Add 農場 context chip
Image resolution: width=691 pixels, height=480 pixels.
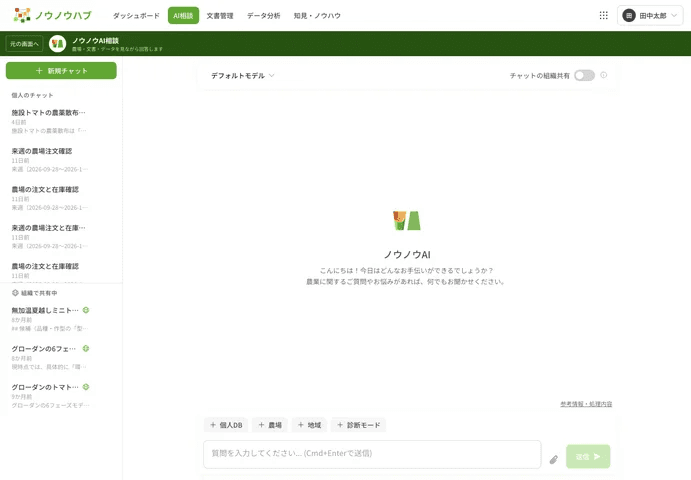tap(270, 425)
